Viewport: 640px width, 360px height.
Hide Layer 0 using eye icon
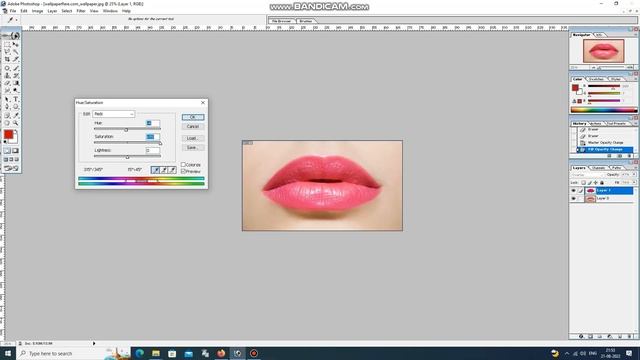[x=573, y=198]
